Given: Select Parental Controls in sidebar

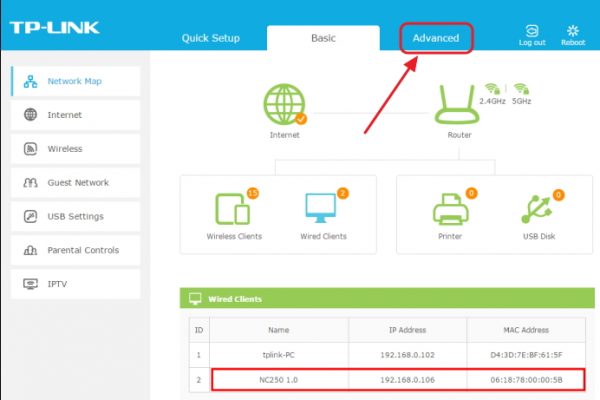Looking at the screenshot, I should click(x=76, y=250).
